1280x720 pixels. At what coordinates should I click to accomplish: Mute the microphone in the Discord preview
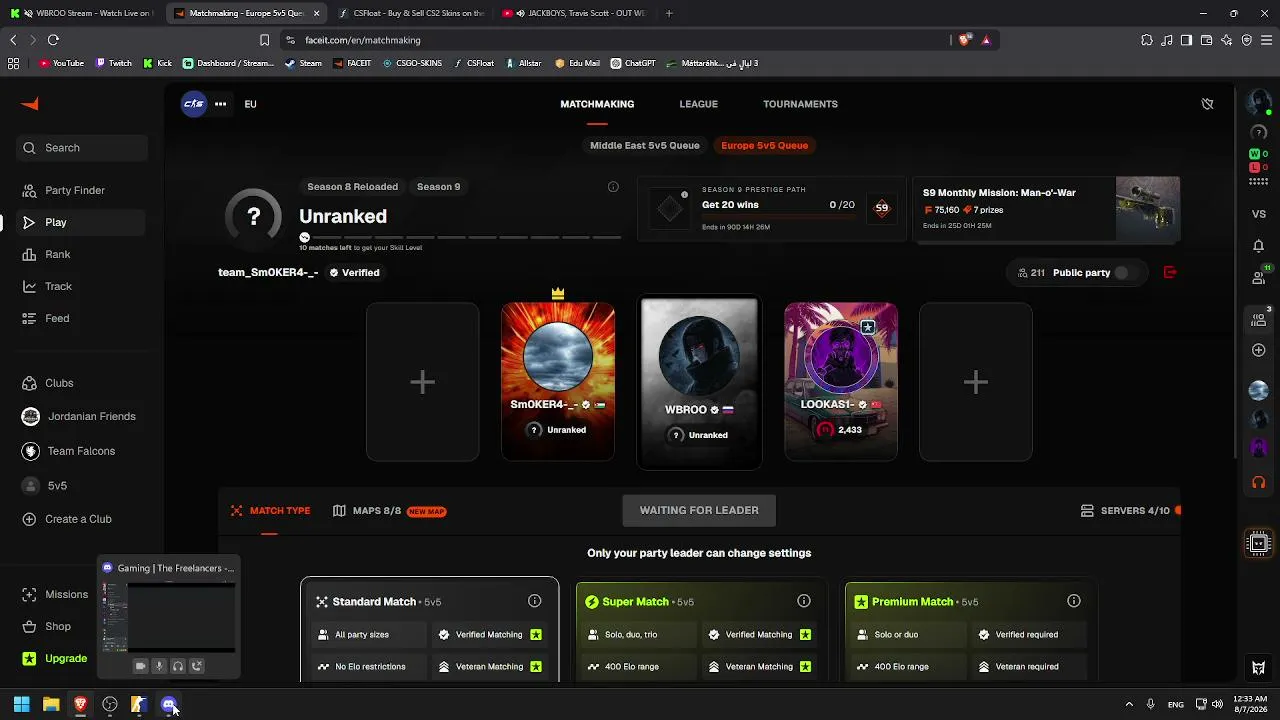point(159,666)
